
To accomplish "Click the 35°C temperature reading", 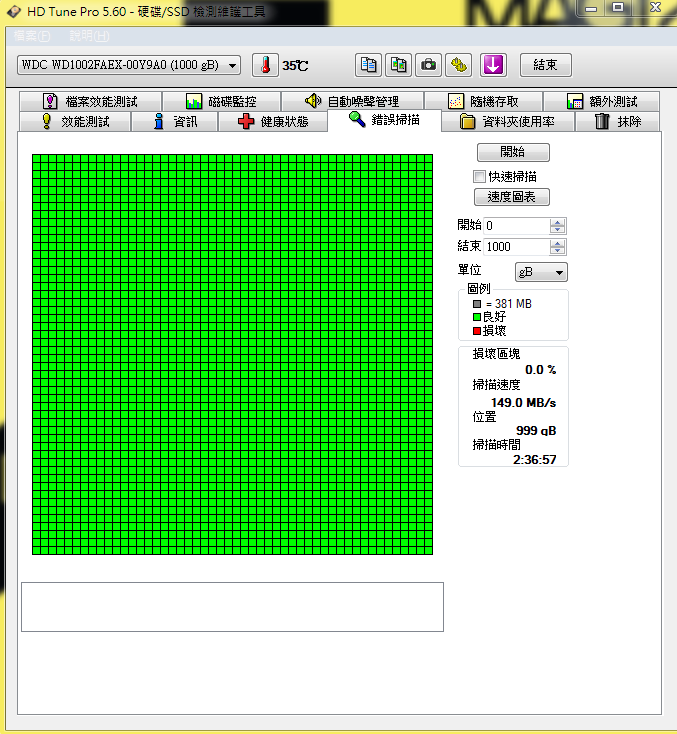I will pyautogui.click(x=295, y=66).
